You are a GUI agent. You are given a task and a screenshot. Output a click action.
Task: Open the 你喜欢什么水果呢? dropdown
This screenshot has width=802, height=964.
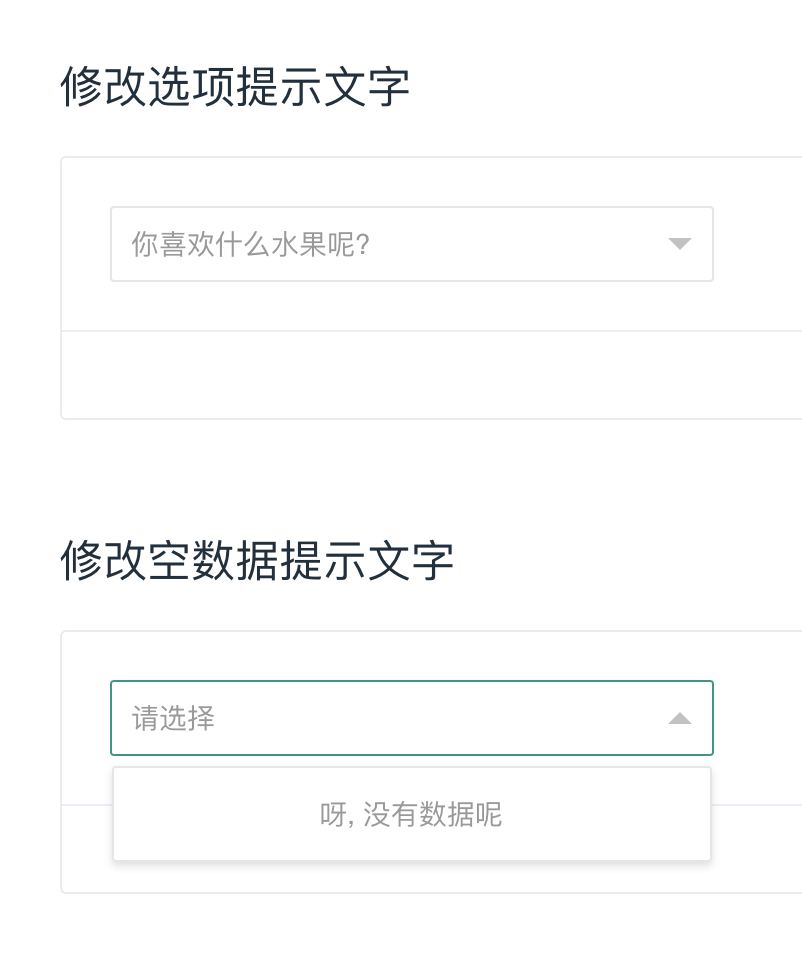(x=411, y=244)
